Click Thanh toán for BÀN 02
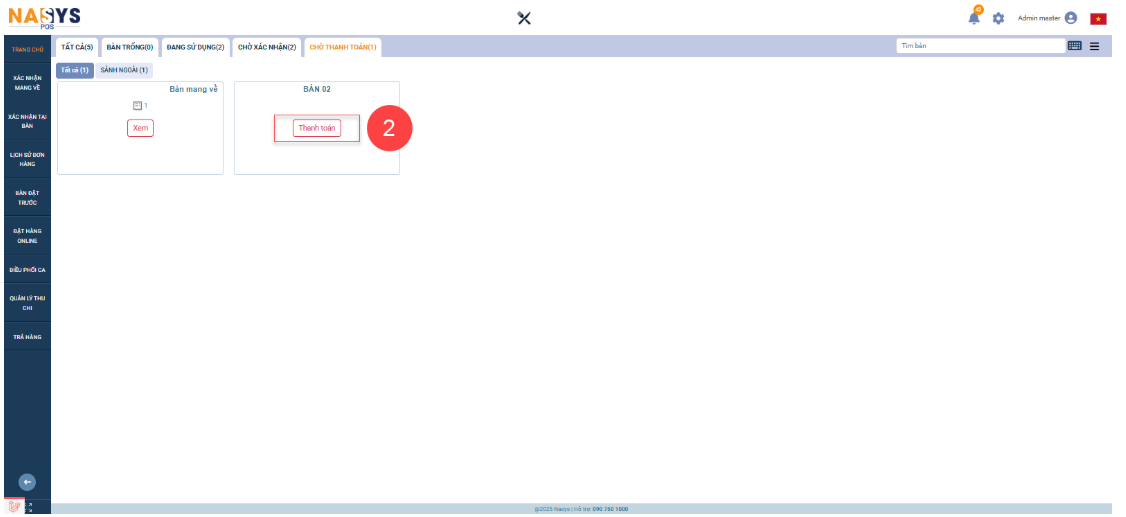 click(x=316, y=128)
